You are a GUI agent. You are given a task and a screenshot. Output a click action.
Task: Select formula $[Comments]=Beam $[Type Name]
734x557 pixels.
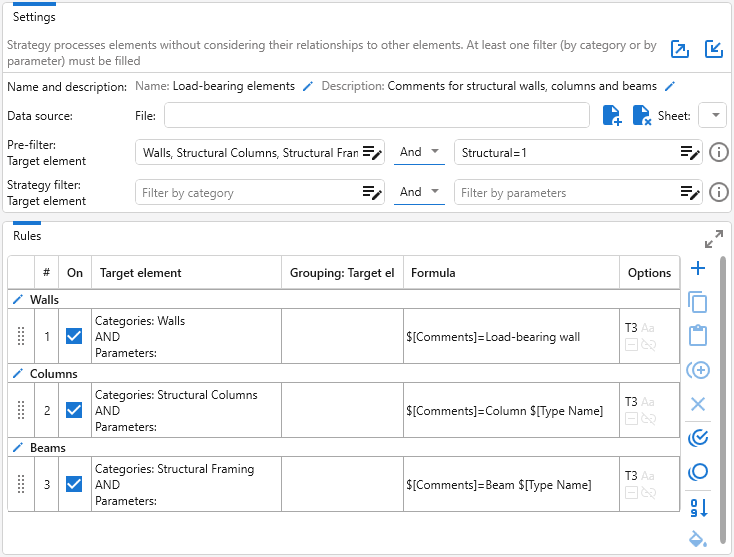click(x=499, y=485)
